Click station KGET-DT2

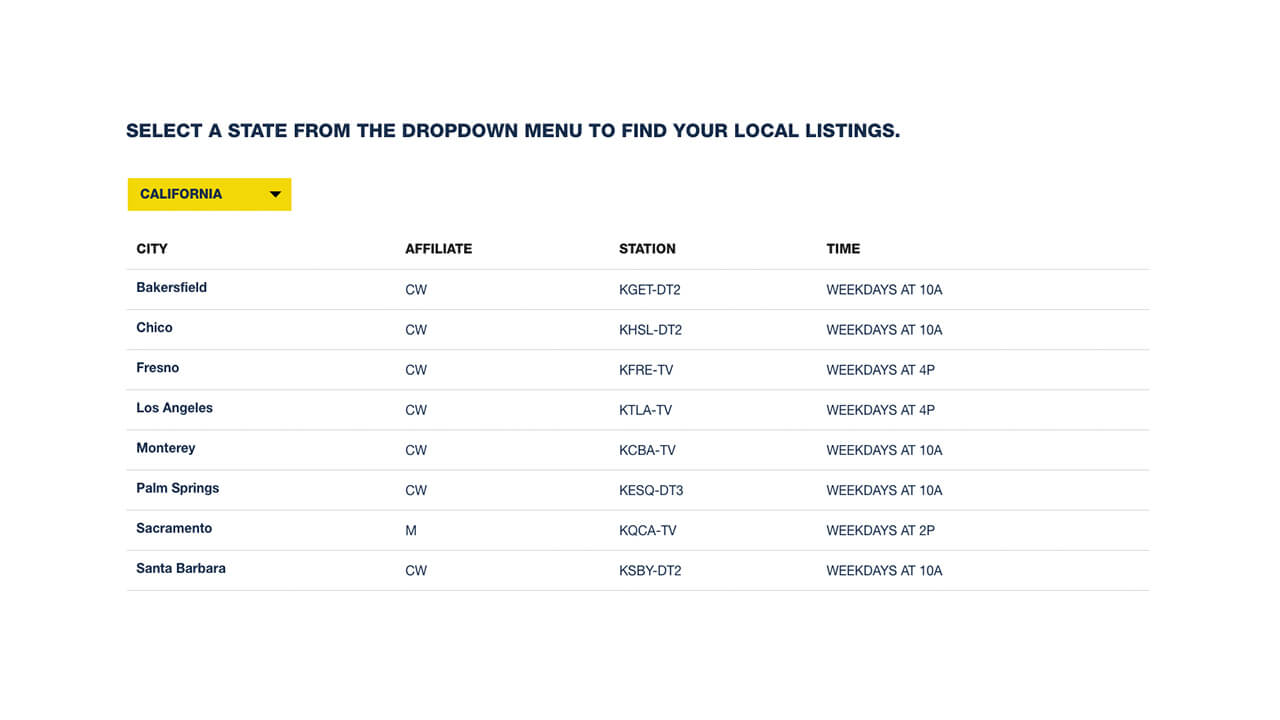point(650,290)
